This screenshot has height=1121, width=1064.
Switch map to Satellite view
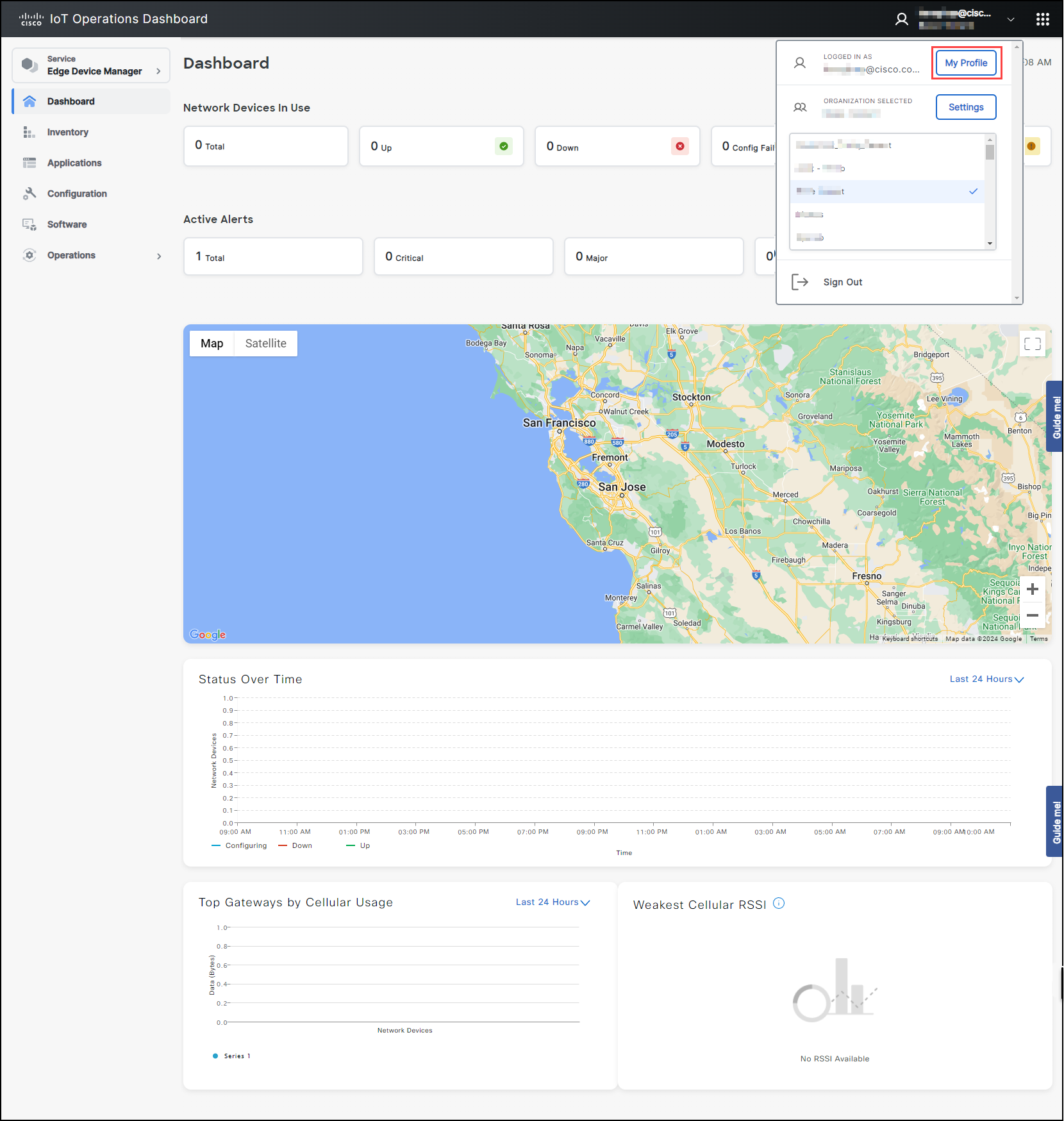(265, 344)
